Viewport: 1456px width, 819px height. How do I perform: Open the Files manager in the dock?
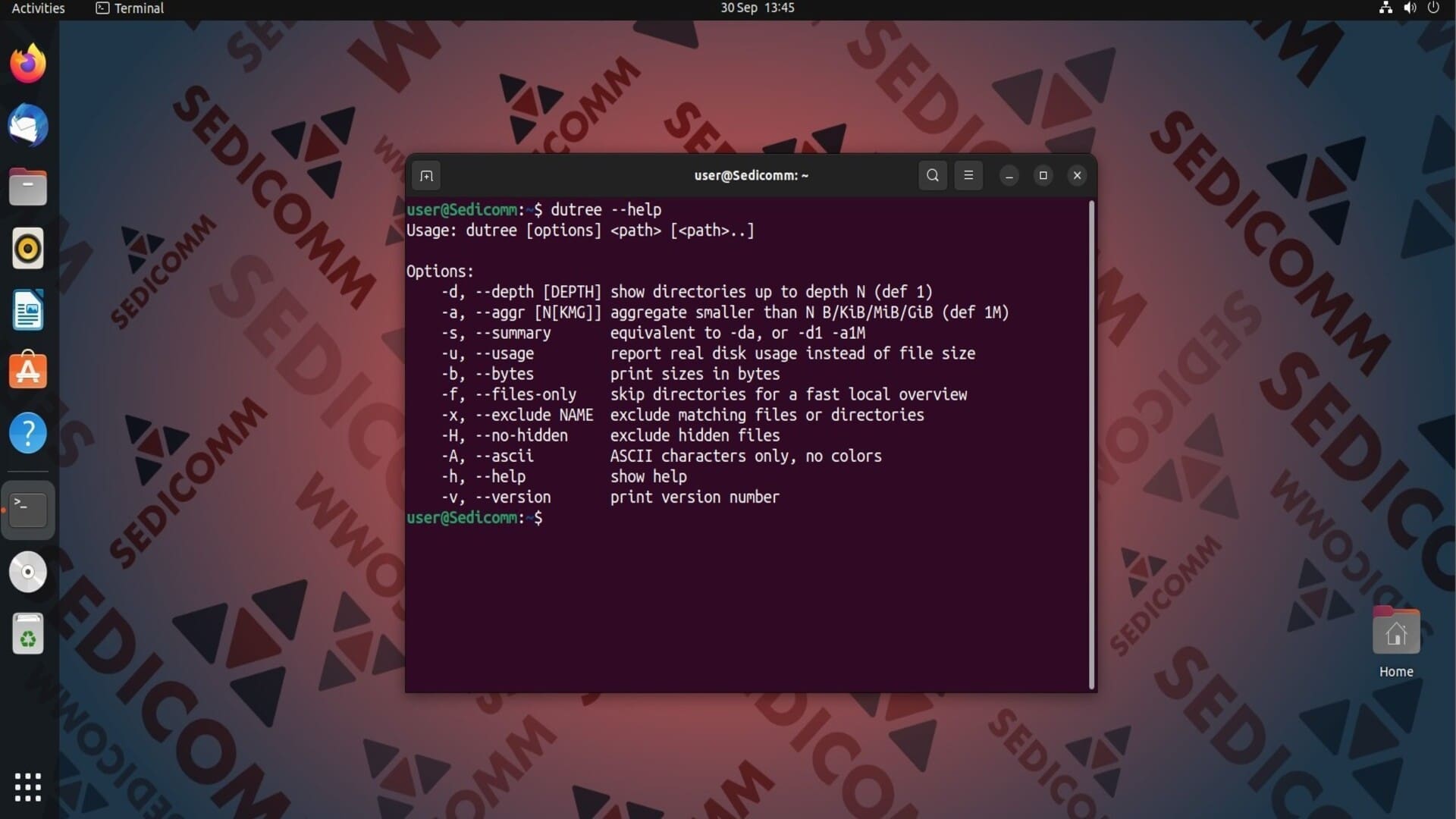(x=28, y=187)
